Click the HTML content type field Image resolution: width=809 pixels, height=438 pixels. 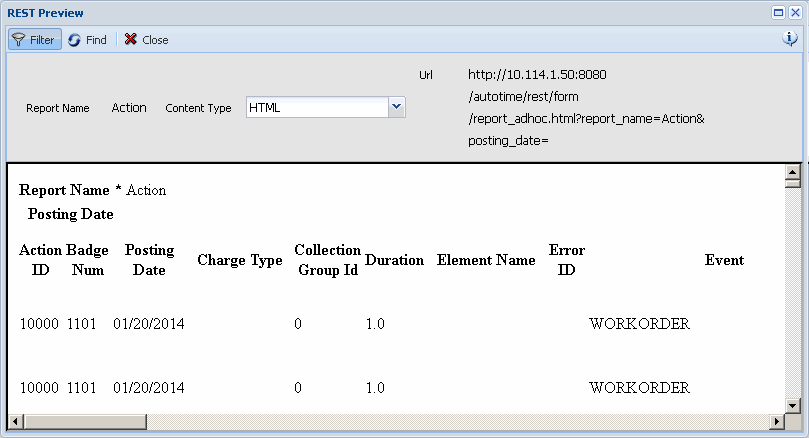point(316,107)
